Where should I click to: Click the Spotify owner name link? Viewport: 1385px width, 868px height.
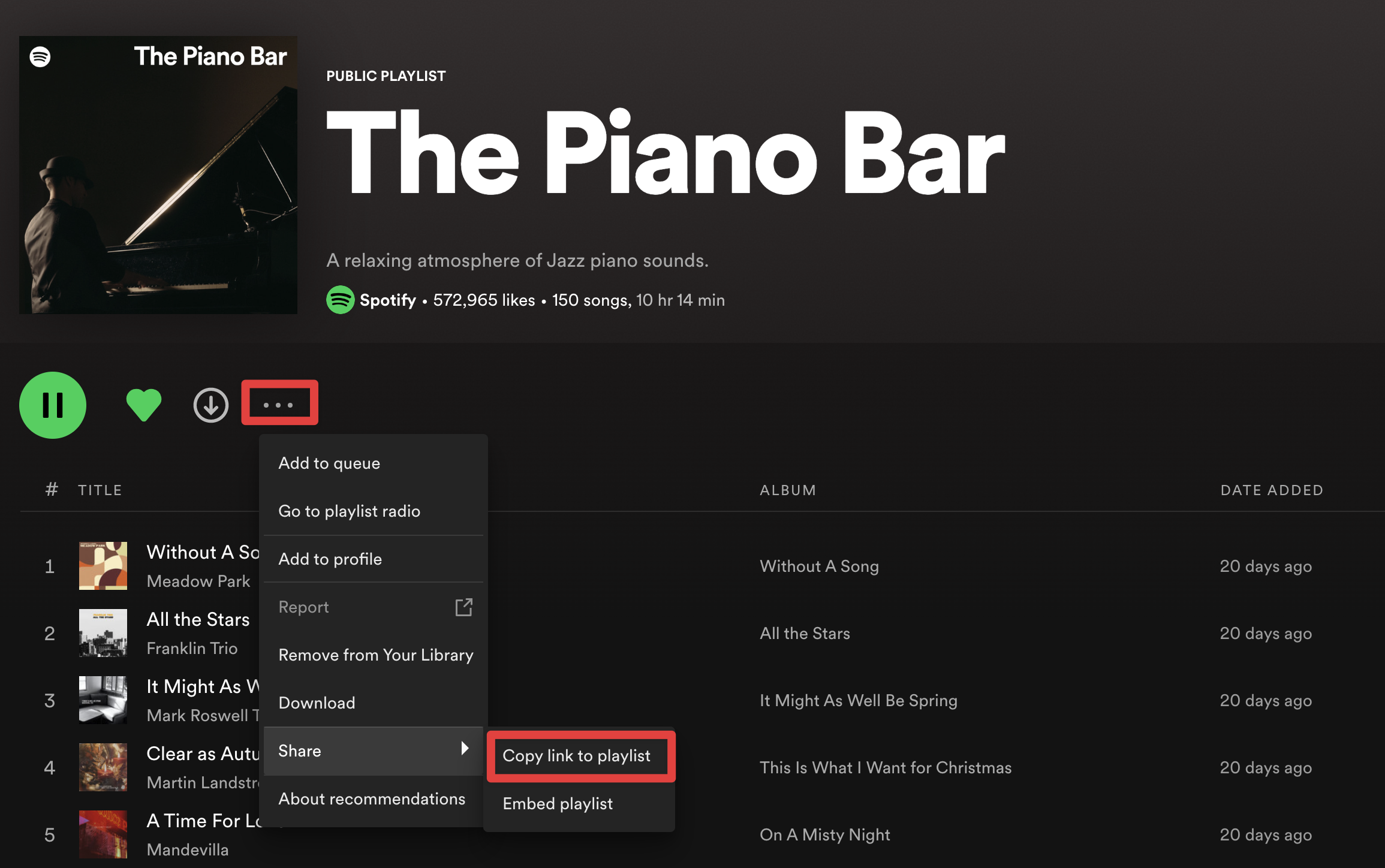point(387,300)
